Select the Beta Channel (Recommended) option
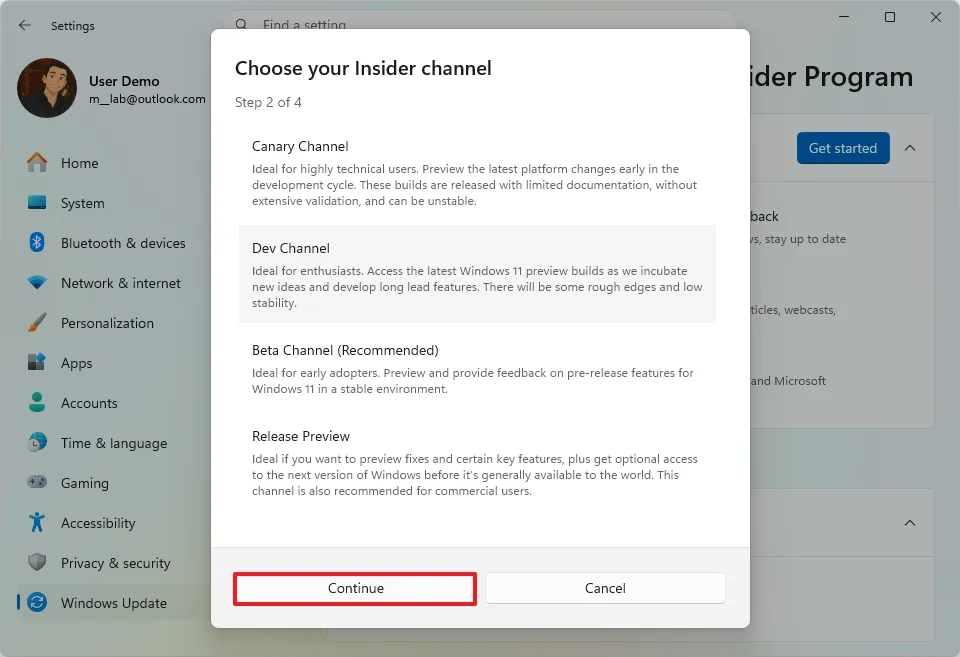 click(477, 366)
